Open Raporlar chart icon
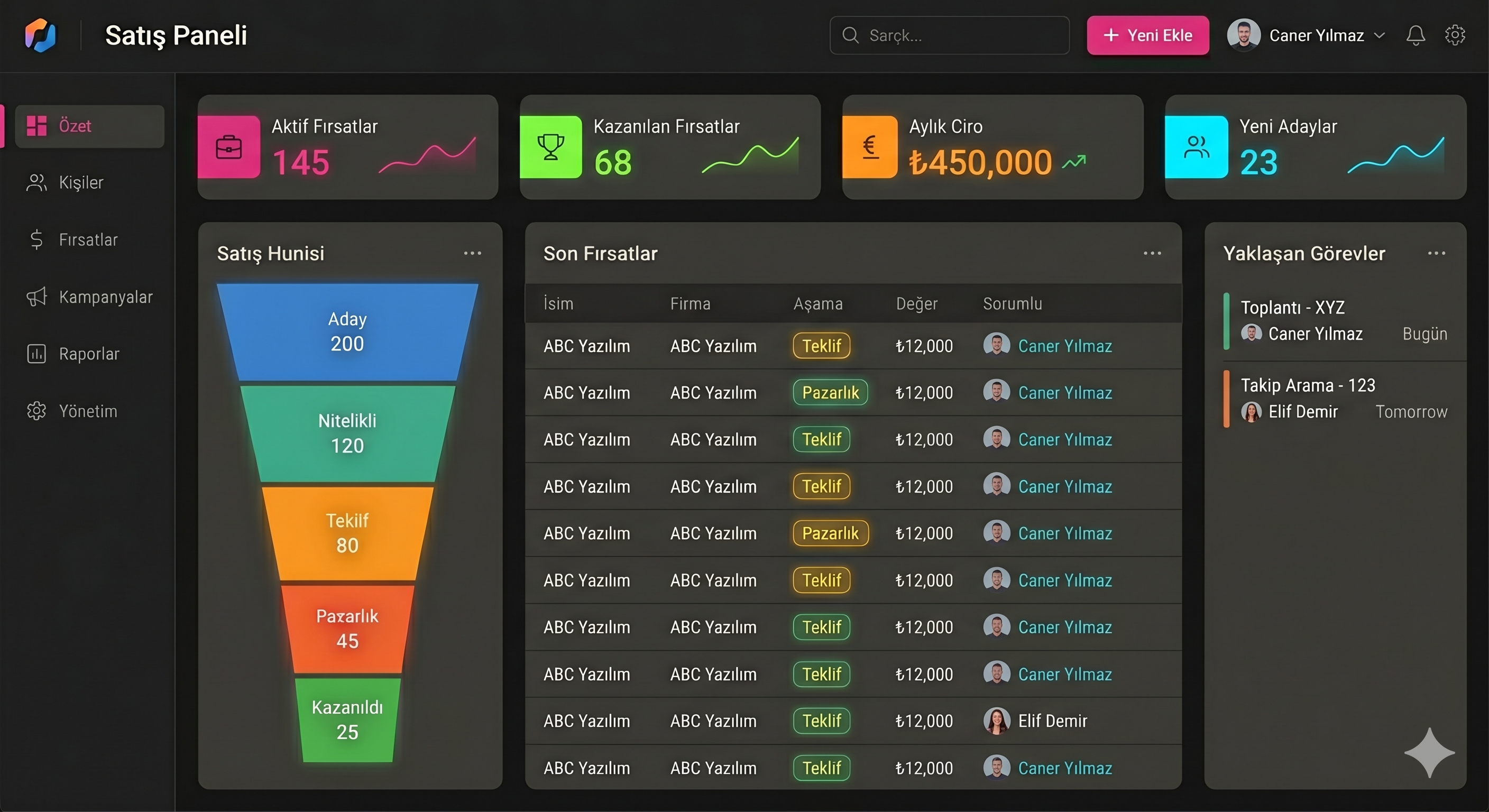The width and height of the screenshot is (1489, 812). (x=36, y=354)
